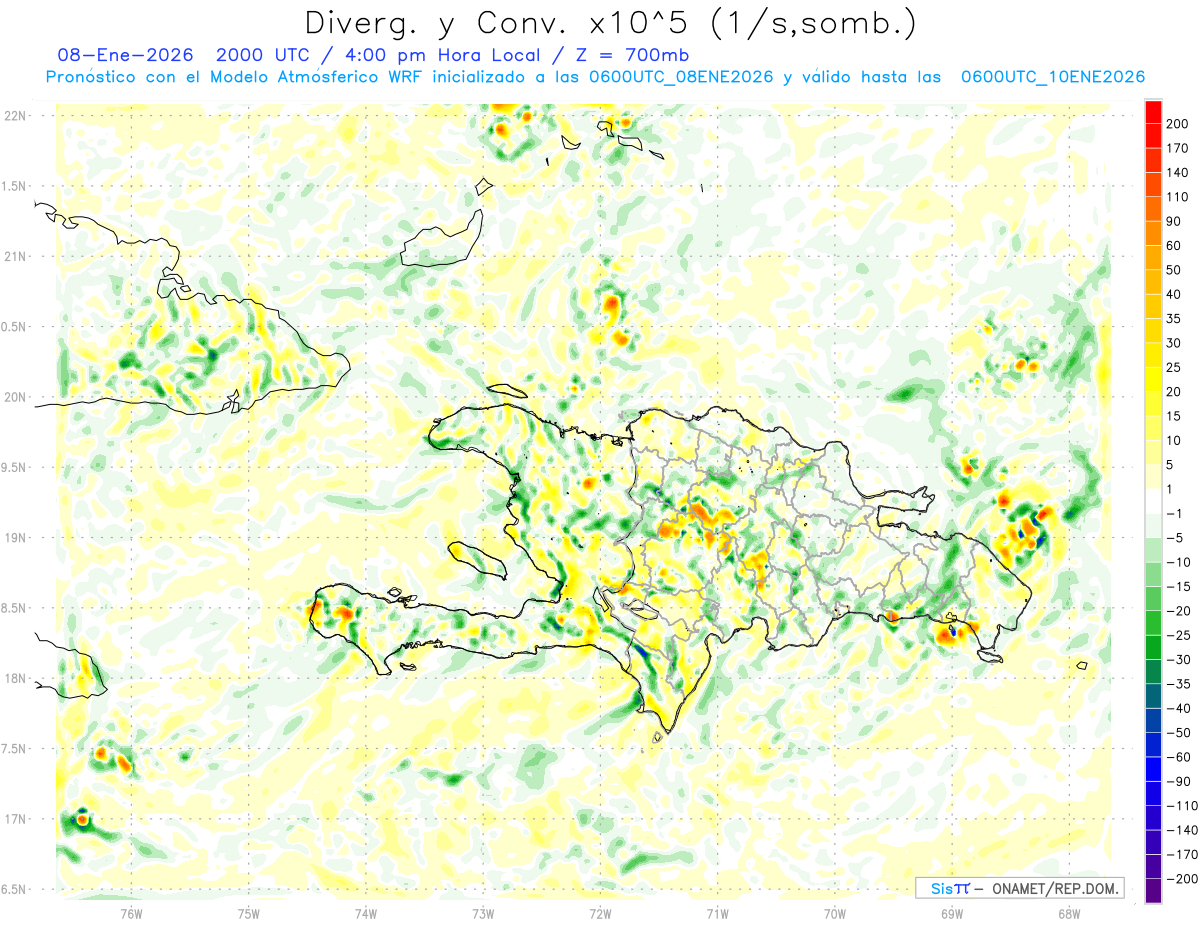Image resolution: width=1200 pixels, height=927 pixels.
Task: Click the '6.5N' latitude axis label
Action: coord(14,889)
